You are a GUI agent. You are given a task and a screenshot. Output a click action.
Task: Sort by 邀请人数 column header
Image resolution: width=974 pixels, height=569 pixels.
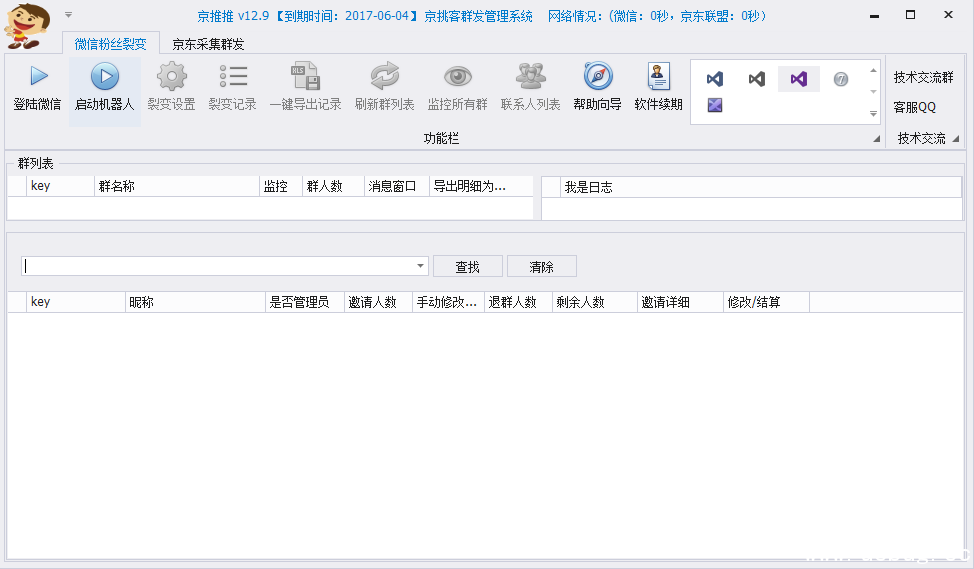tap(378, 302)
